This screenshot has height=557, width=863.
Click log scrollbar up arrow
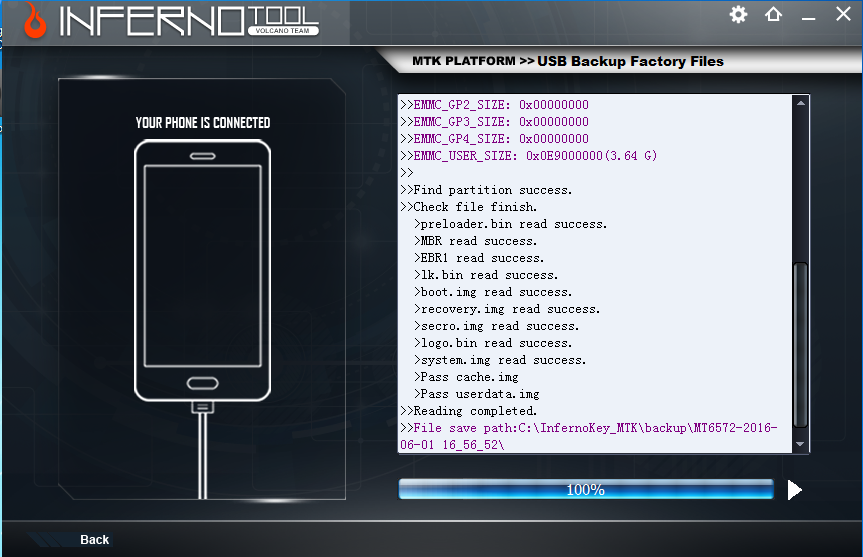[x=801, y=103]
